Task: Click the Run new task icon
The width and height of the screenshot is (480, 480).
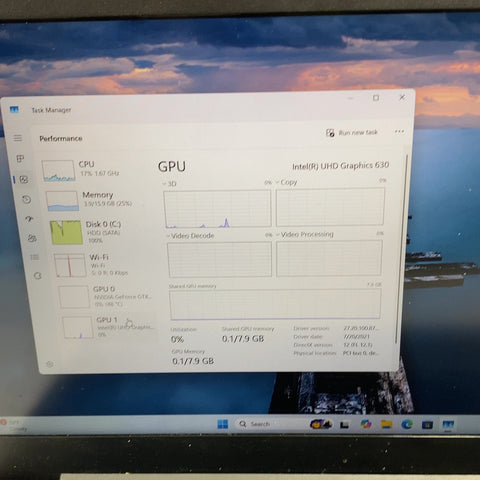Action: click(x=330, y=133)
